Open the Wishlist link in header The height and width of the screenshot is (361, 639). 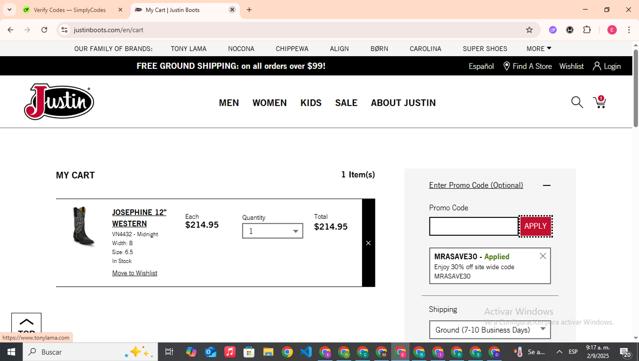tap(571, 66)
